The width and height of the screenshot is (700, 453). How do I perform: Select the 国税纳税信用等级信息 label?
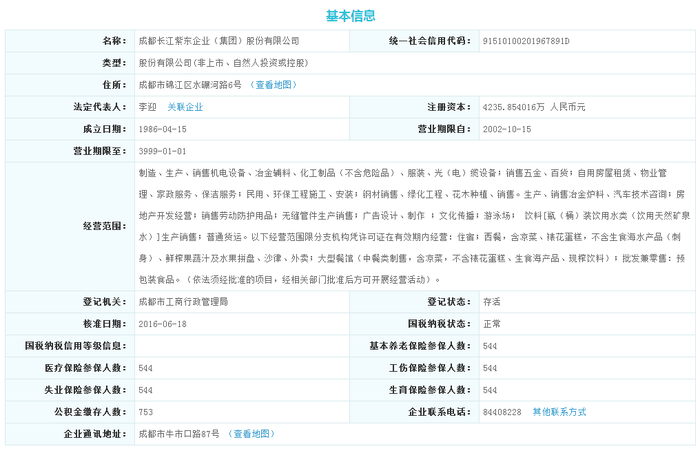pos(76,346)
